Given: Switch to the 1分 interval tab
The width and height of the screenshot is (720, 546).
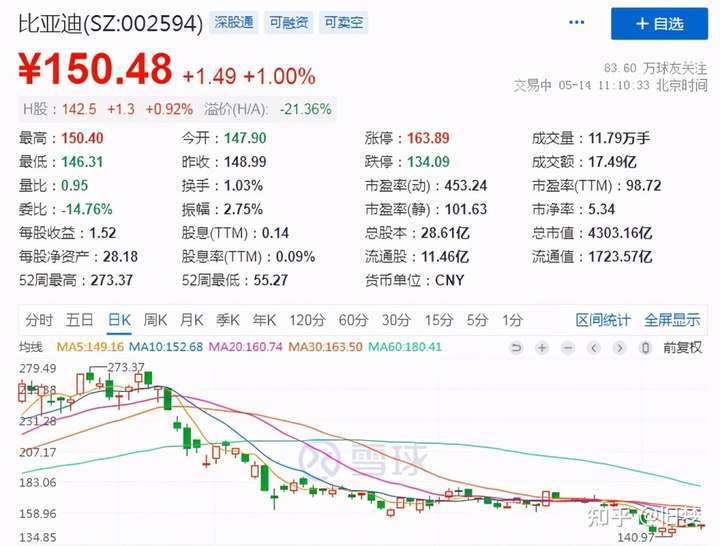Looking at the screenshot, I should 512,320.
